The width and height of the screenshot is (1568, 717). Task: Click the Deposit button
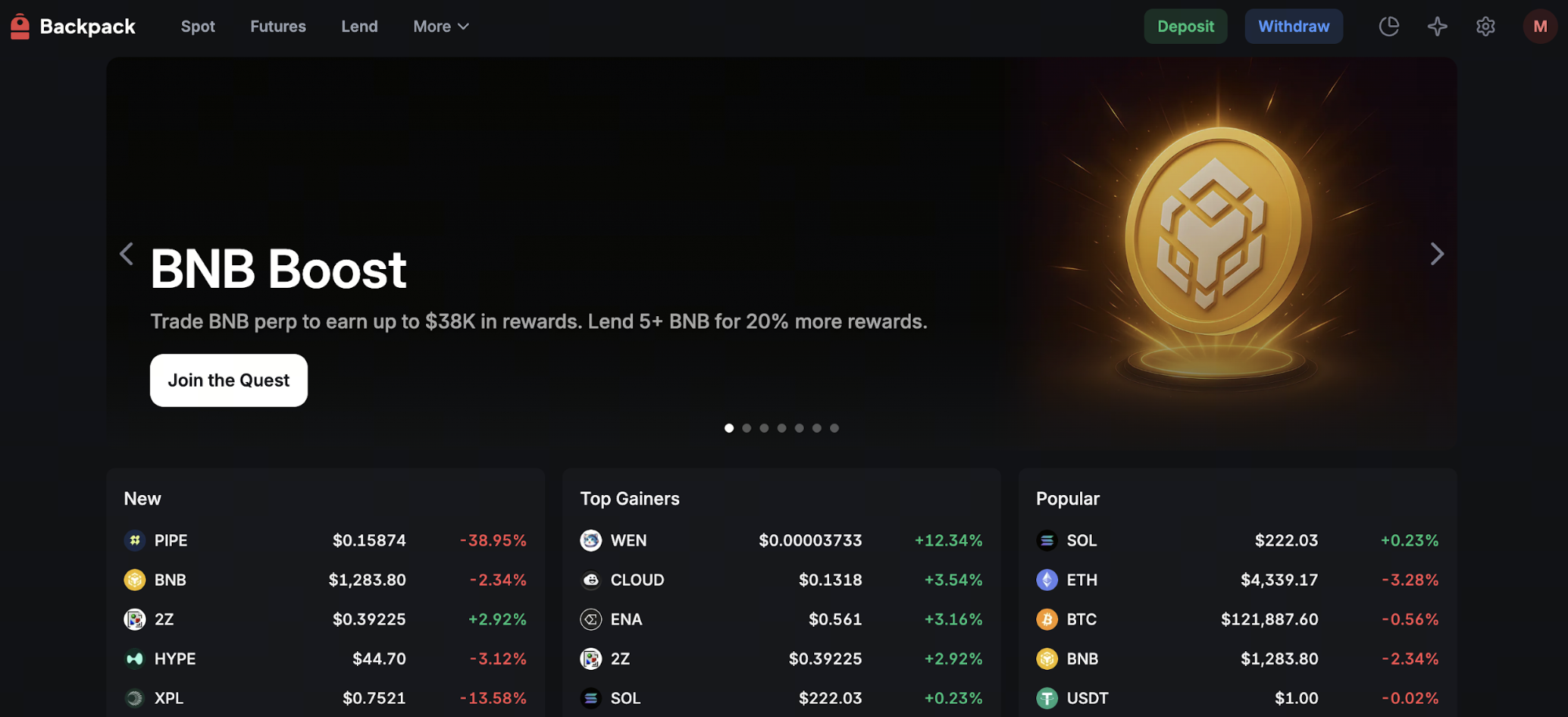(x=1184, y=27)
